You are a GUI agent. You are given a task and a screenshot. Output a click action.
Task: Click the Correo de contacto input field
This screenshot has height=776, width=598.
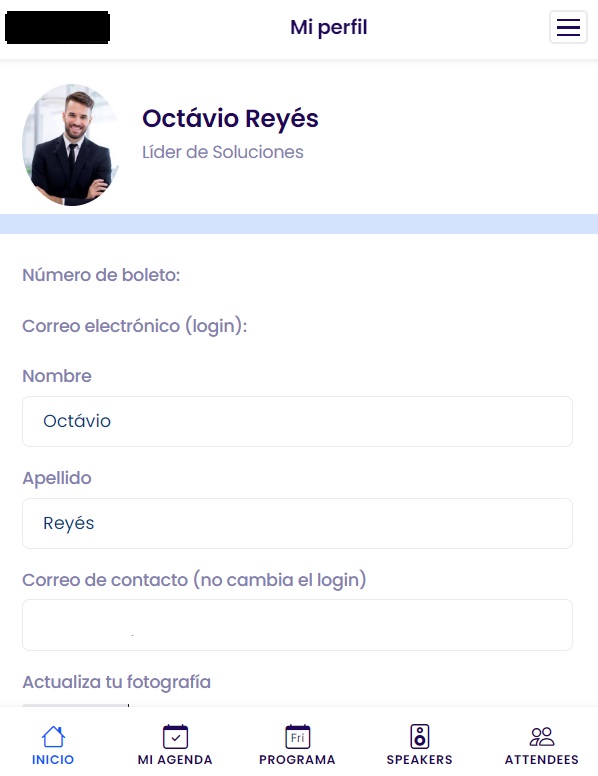tap(298, 625)
